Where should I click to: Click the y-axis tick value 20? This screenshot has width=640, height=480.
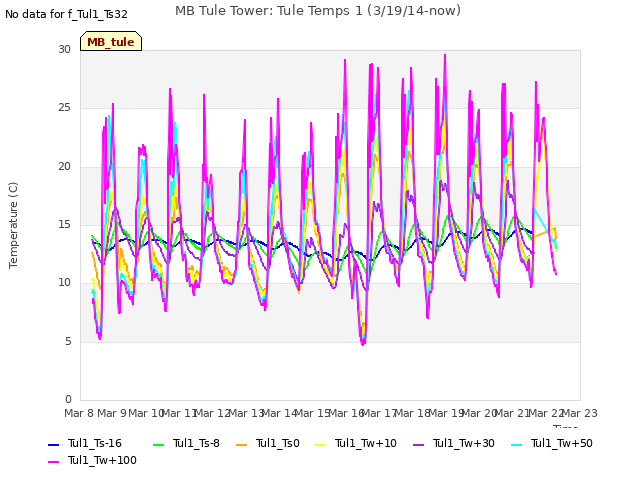(x=64, y=167)
